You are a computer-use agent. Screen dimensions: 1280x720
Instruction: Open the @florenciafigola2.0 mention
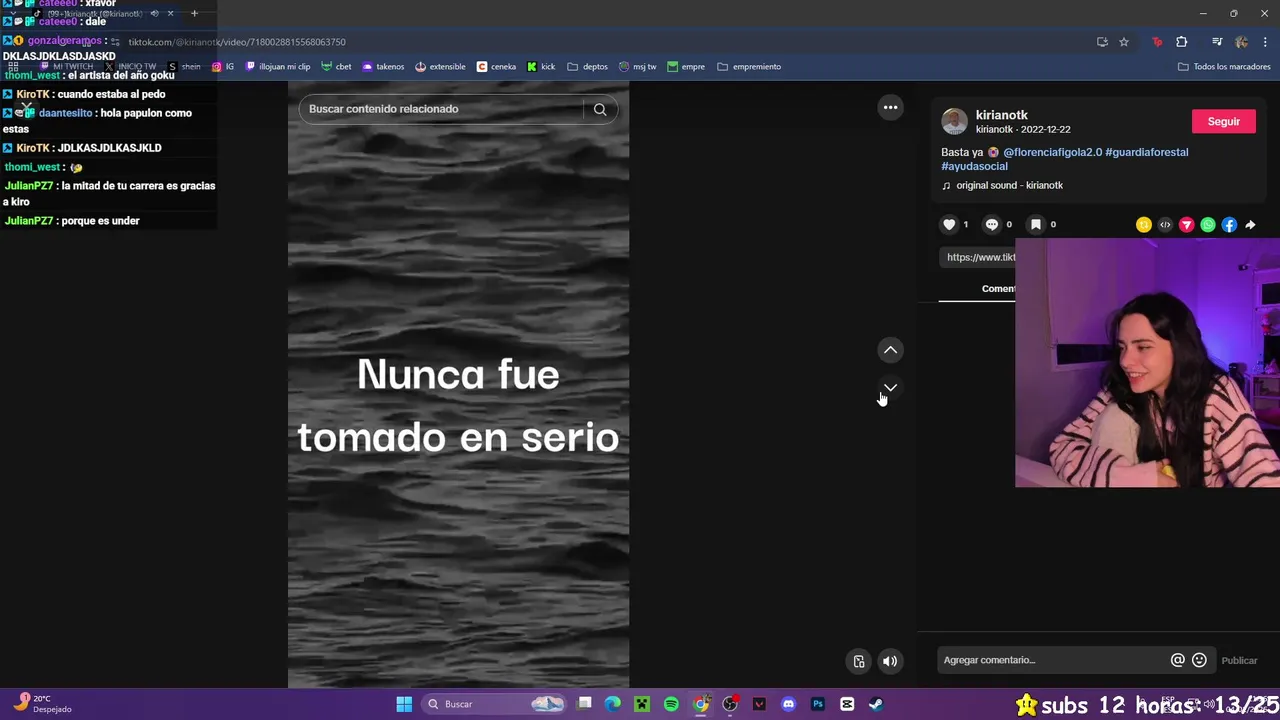pos(1052,152)
